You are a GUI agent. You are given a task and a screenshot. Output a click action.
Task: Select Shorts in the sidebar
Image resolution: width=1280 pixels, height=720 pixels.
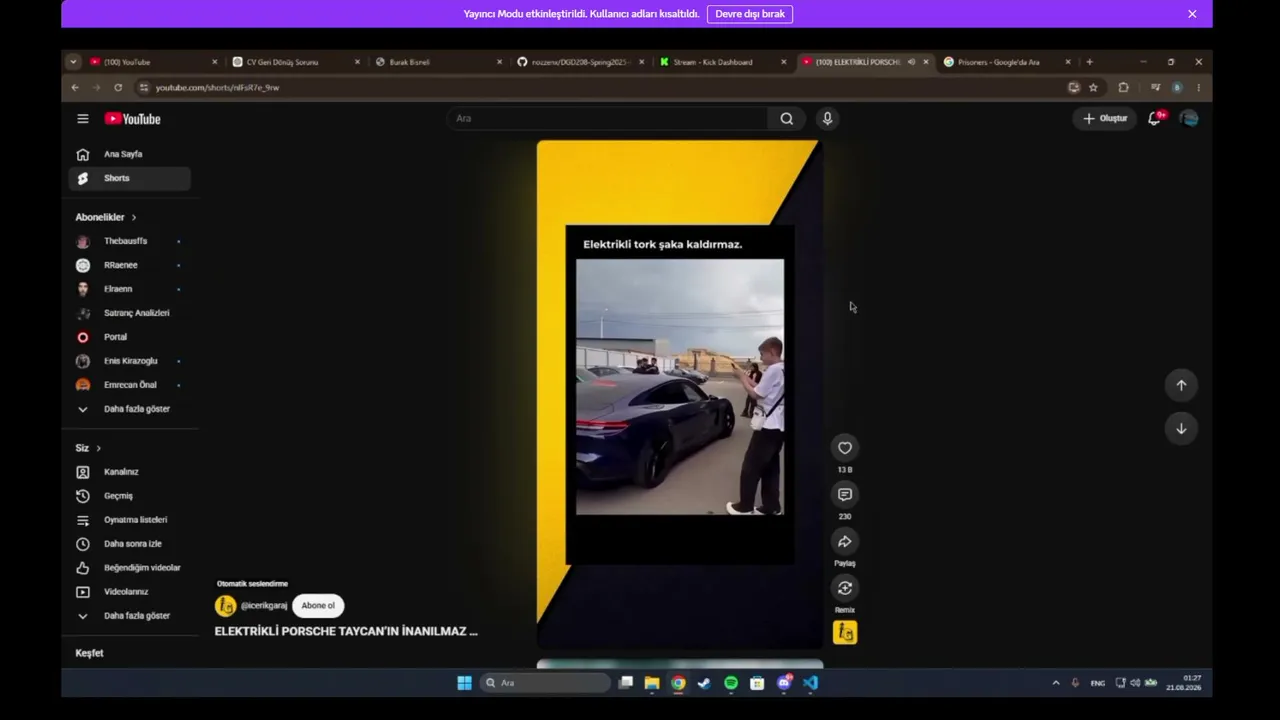130,178
